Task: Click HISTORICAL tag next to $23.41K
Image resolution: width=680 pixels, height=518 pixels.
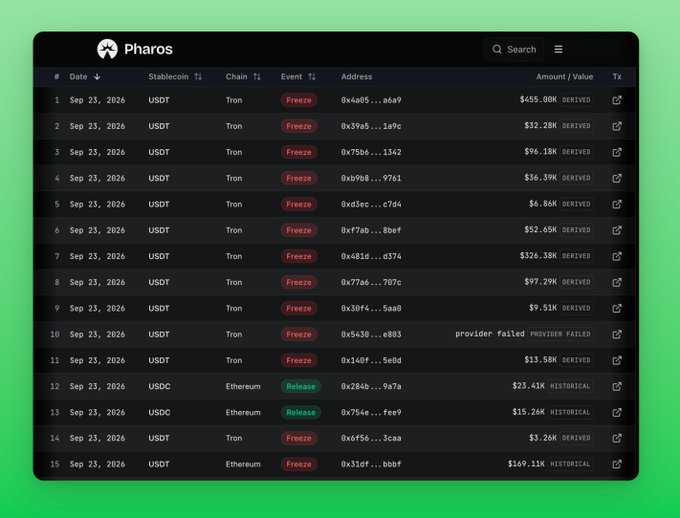Action: [x=570, y=386]
